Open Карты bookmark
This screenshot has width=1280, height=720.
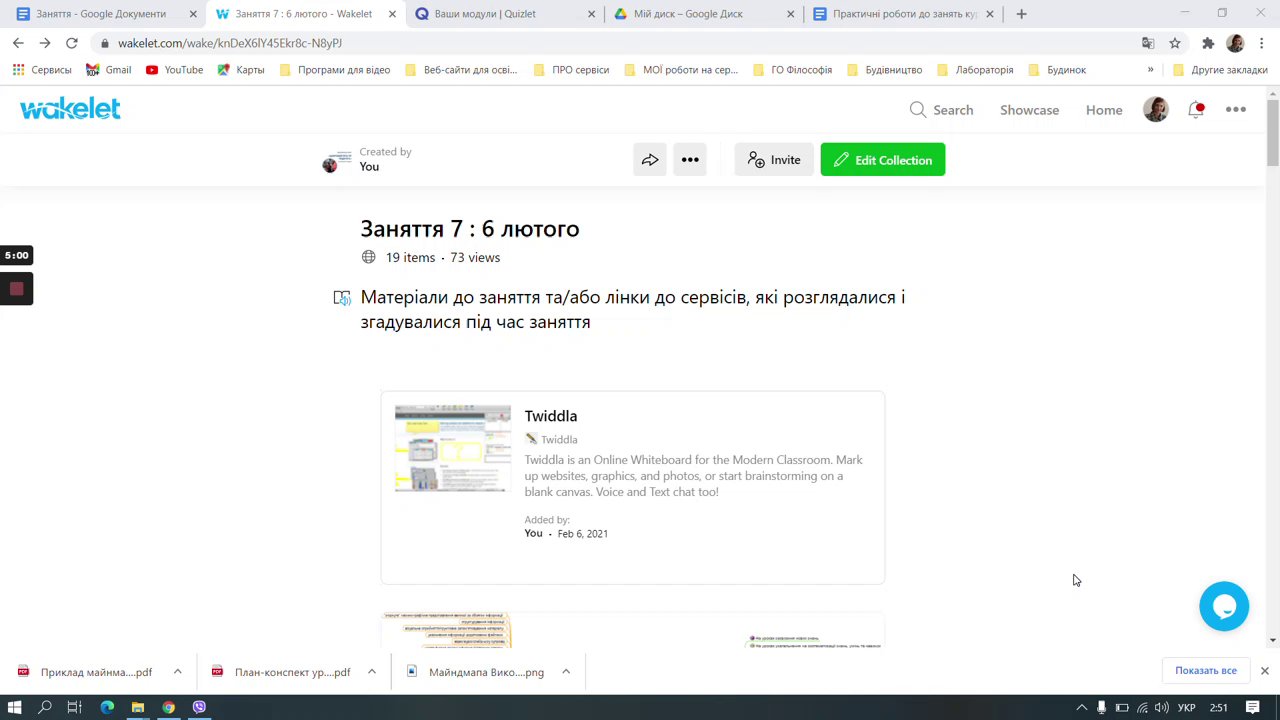click(x=241, y=70)
